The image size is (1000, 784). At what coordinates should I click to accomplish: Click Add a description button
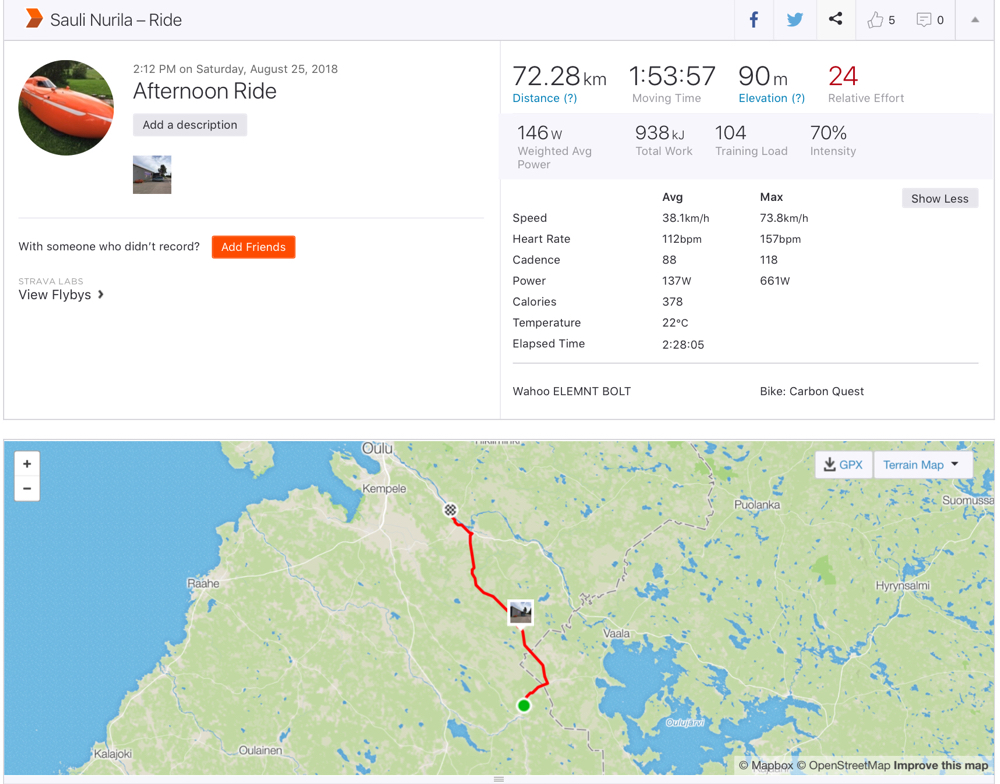(190, 125)
